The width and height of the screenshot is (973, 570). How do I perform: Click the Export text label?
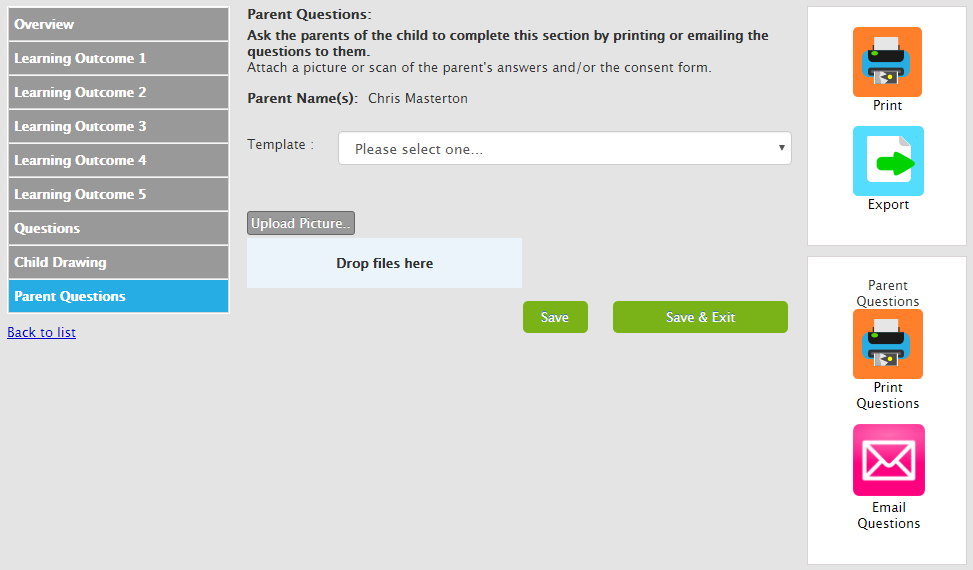tap(888, 205)
